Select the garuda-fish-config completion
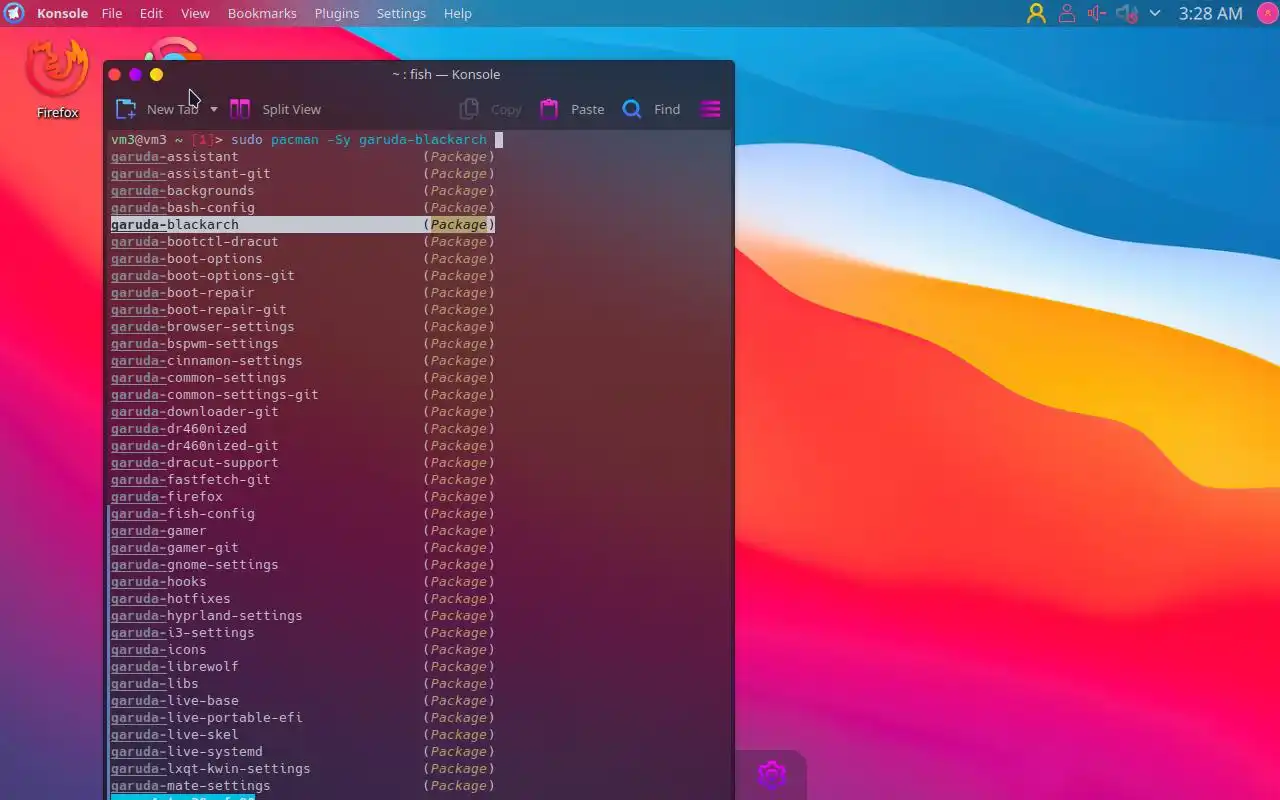 [x=303, y=513]
